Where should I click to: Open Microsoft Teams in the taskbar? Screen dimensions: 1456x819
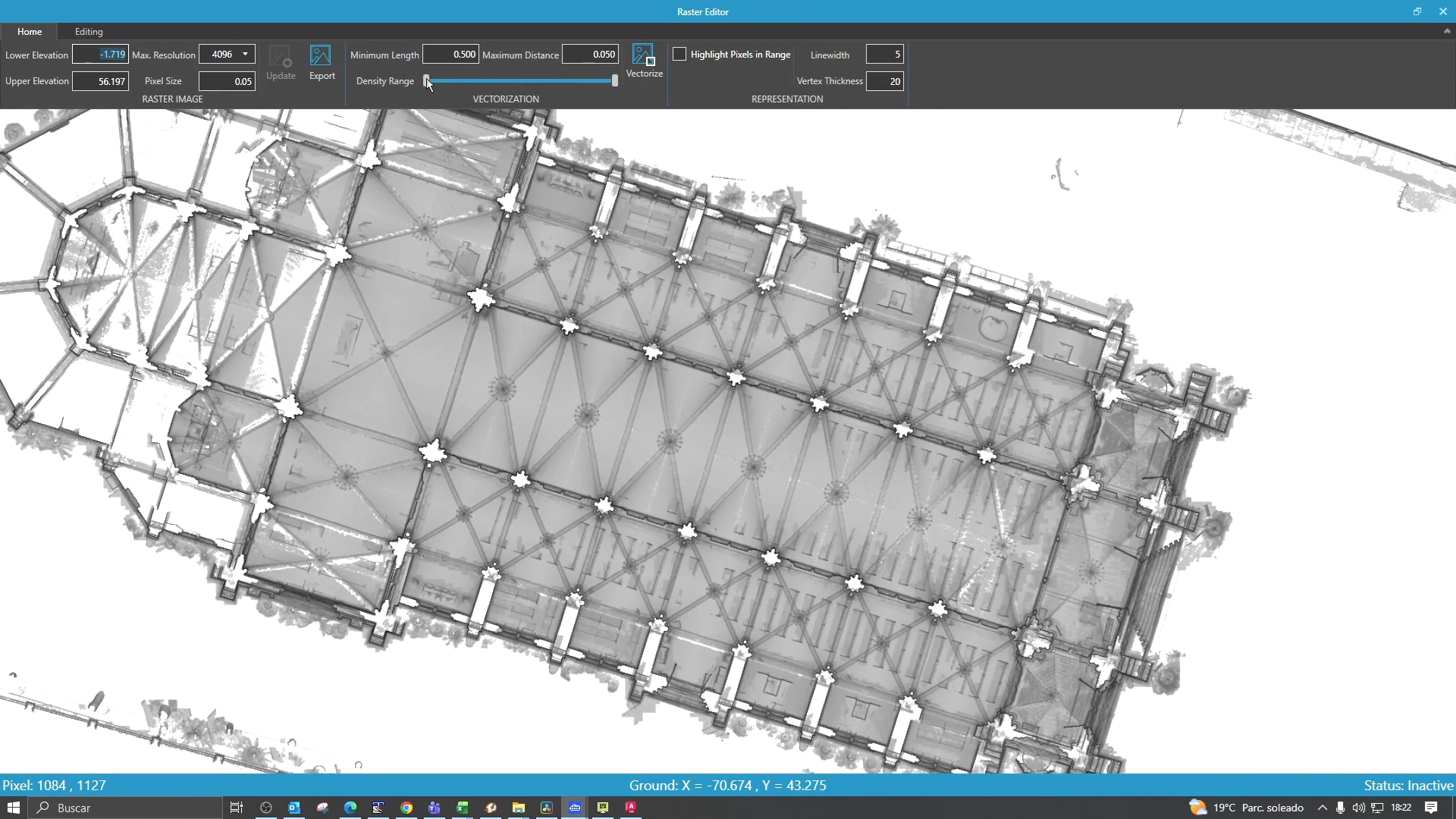click(x=434, y=808)
